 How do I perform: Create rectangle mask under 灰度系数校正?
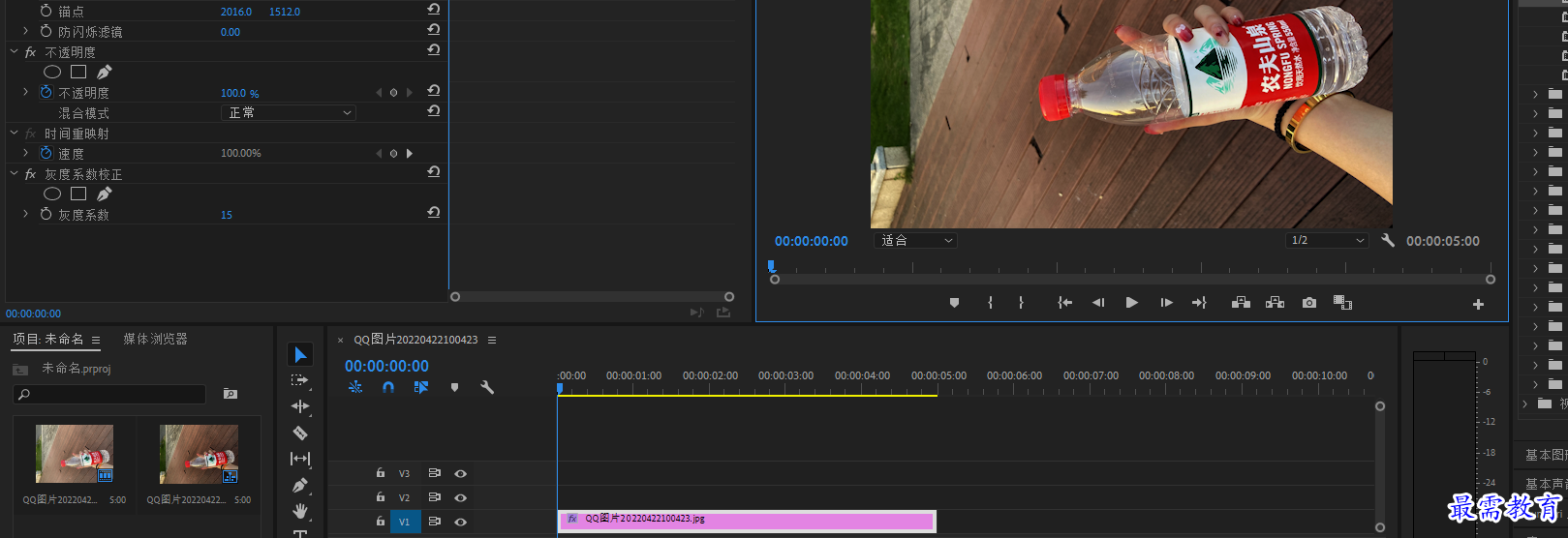coord(78,194)
